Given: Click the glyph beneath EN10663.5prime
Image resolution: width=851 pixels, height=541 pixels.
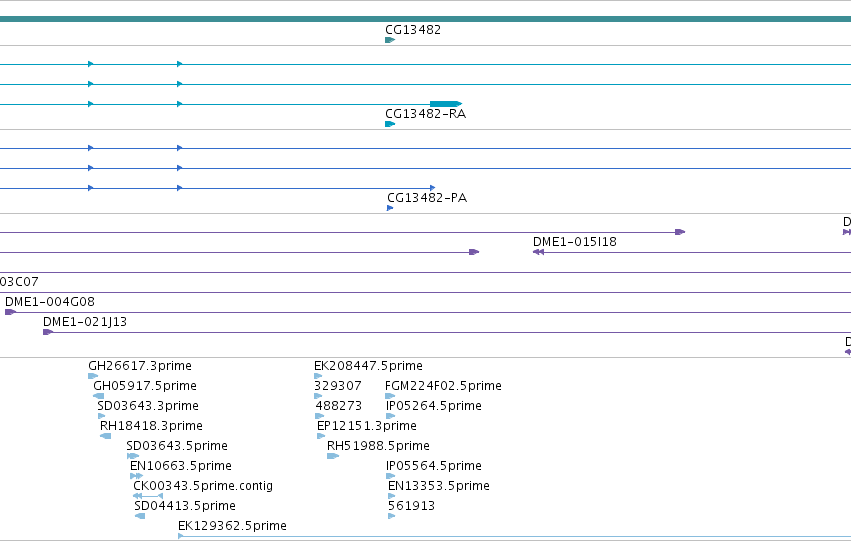Looking at the screenshot, I should pos(136,476).
